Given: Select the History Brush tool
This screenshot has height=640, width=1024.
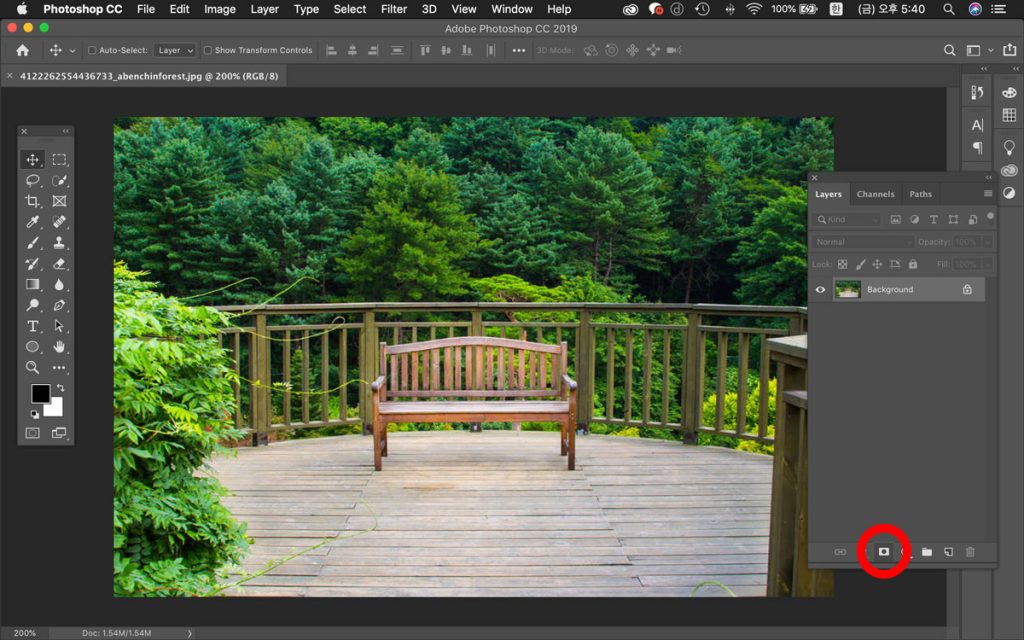Looking at the screenshot, I should 32,264.
